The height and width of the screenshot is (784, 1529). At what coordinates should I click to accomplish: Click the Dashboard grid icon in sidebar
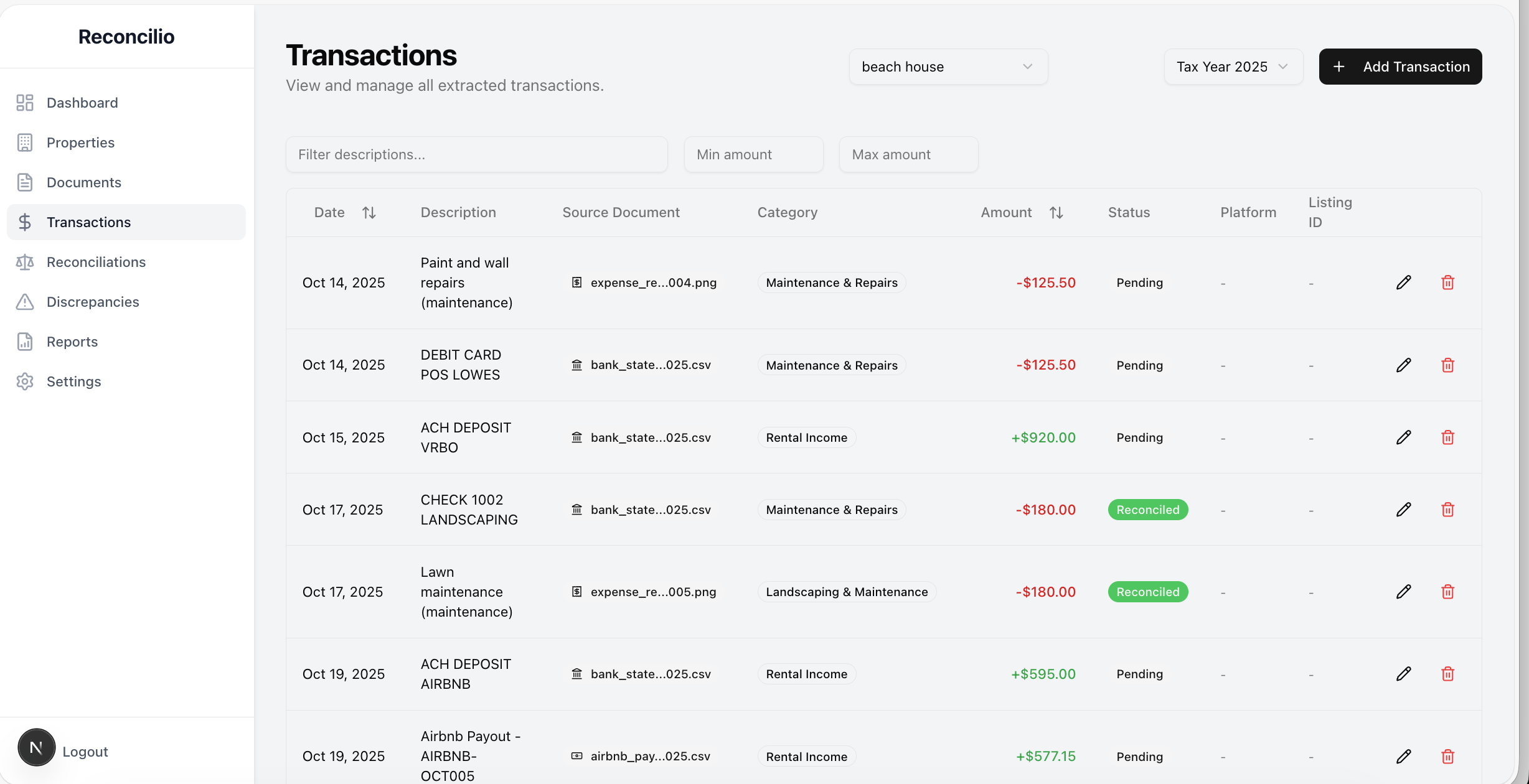coord(25,103)
